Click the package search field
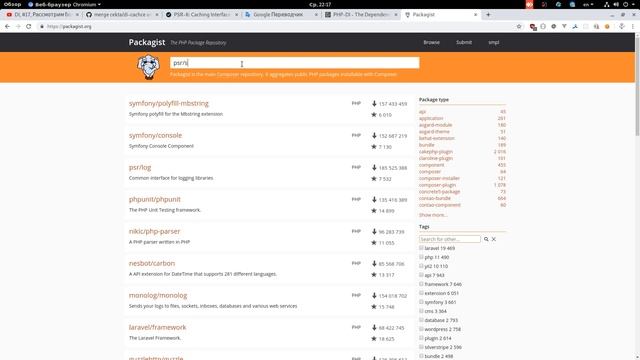 (295, 63)
